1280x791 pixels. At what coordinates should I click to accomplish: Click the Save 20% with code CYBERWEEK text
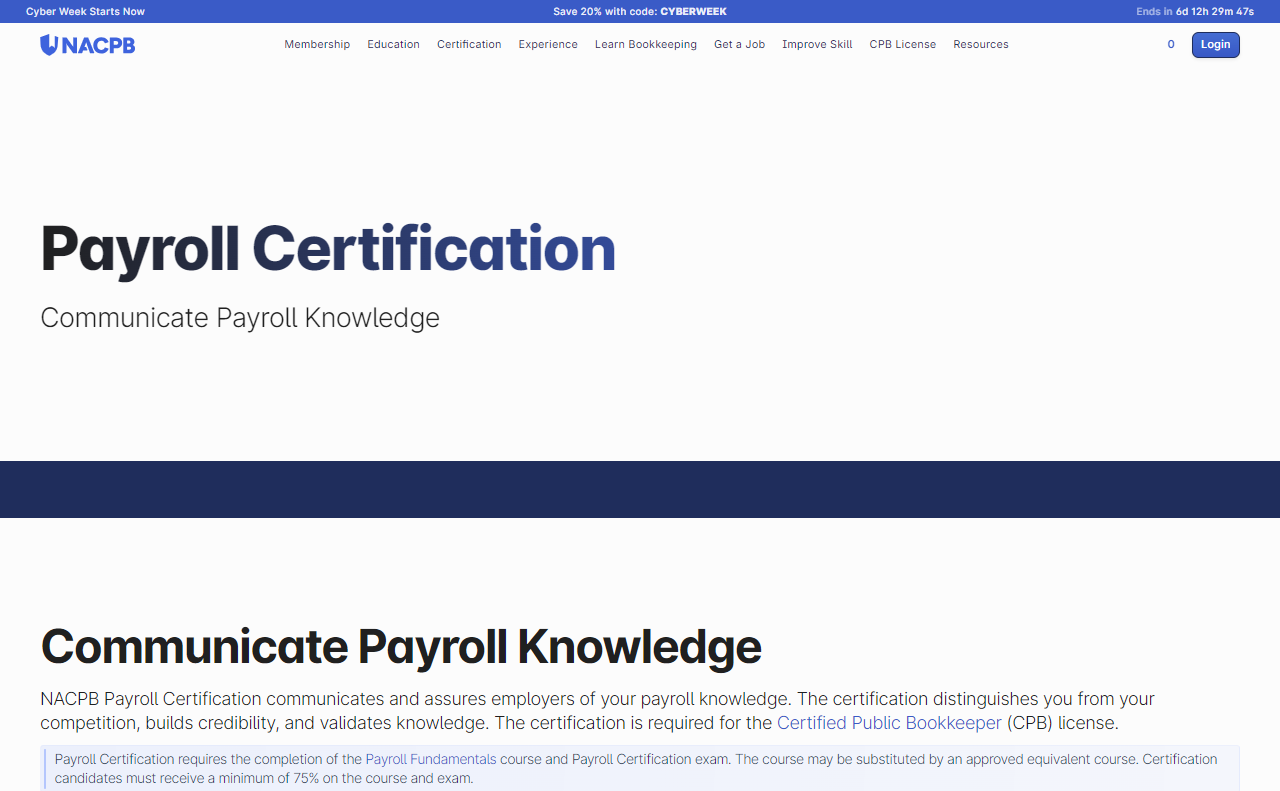[640, 11]
